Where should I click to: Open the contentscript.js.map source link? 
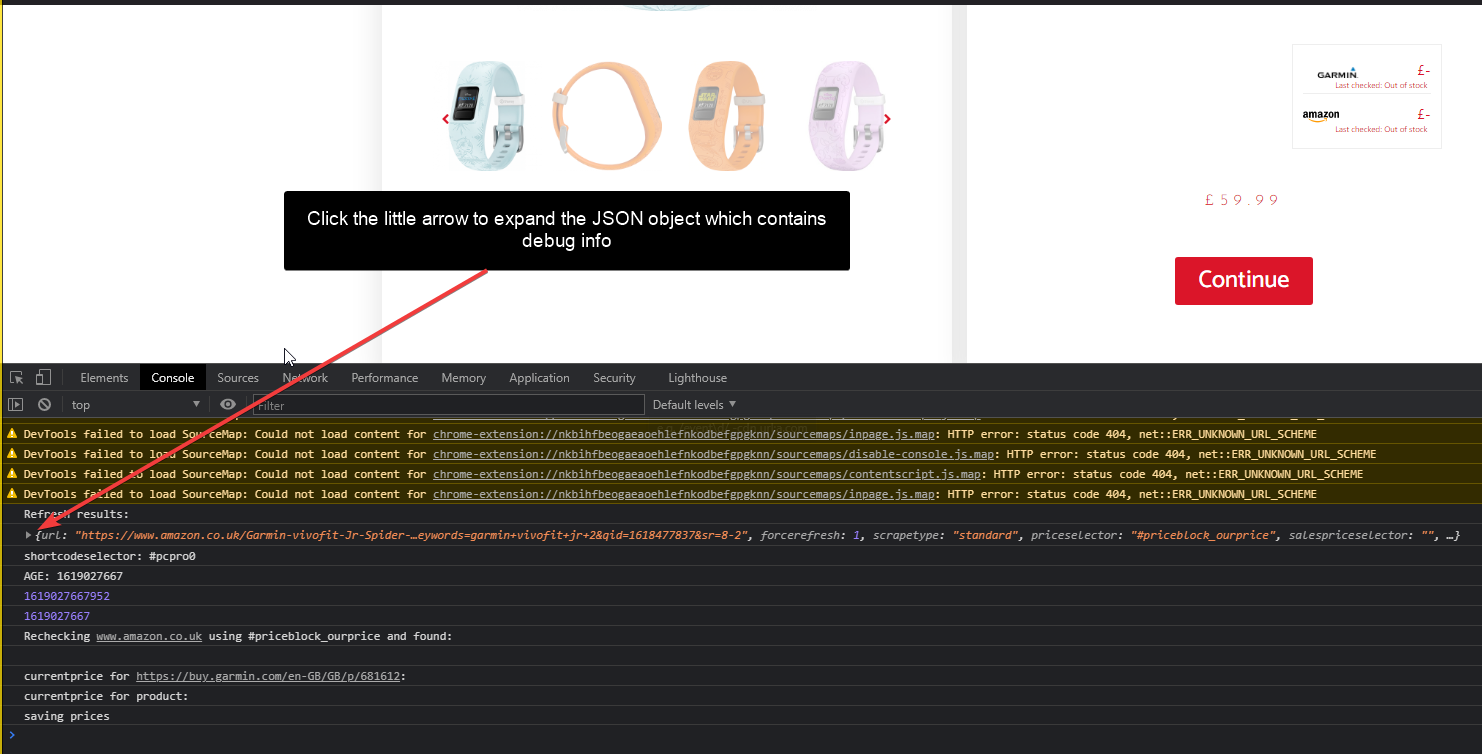pyautogui.click(x=707, y=474)
